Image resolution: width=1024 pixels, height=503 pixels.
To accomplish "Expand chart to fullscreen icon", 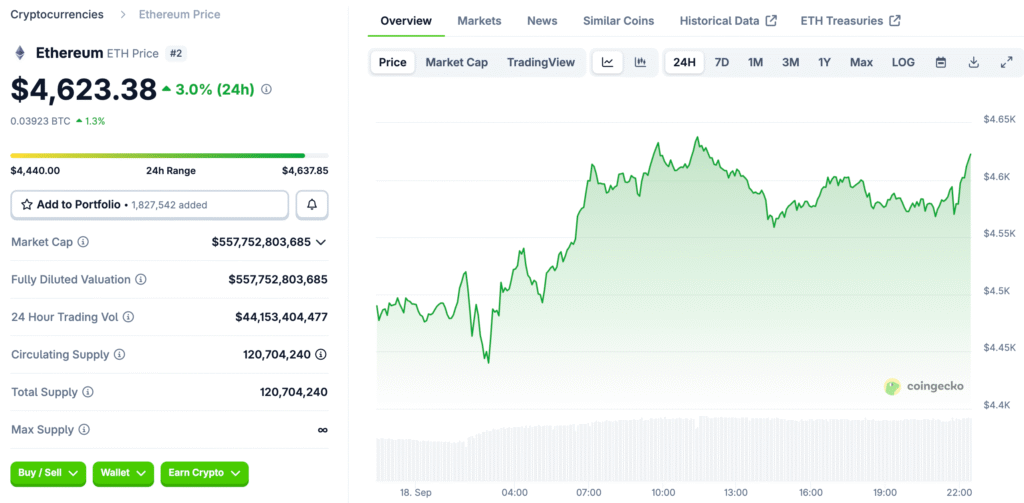I will (x=1006, y=63).
